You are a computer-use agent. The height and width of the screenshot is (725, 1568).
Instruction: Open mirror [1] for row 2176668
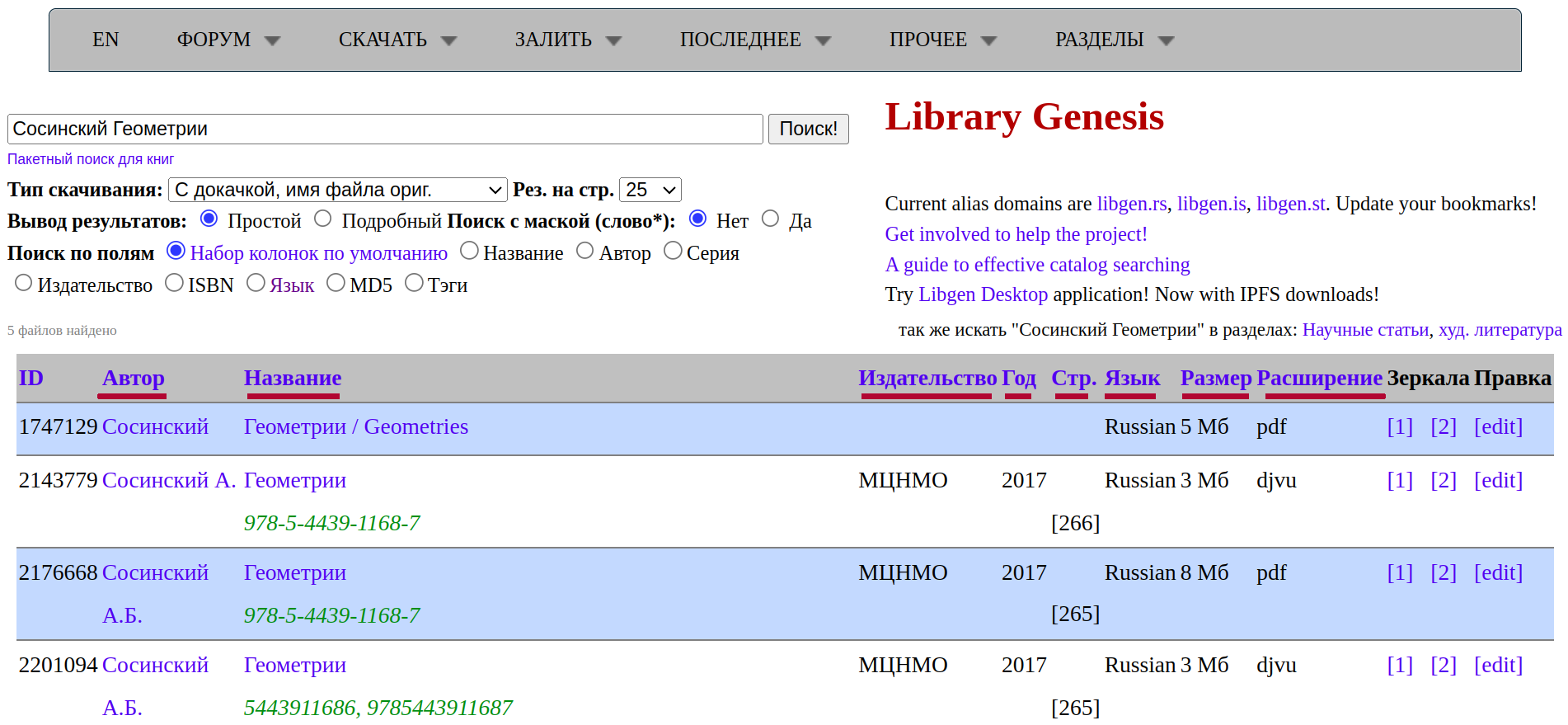(x=1400, y=572)
